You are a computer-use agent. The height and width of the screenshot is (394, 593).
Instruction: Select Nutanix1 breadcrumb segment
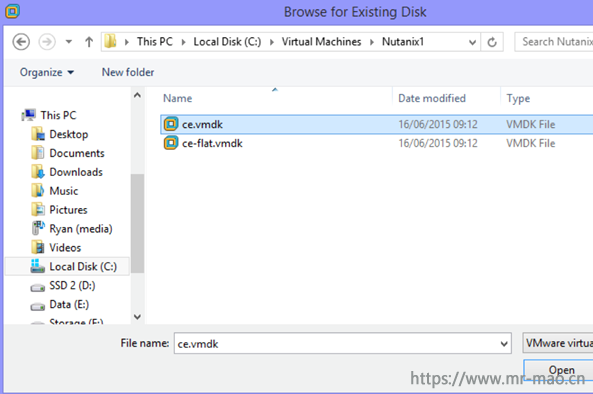[x=403, y=42]
